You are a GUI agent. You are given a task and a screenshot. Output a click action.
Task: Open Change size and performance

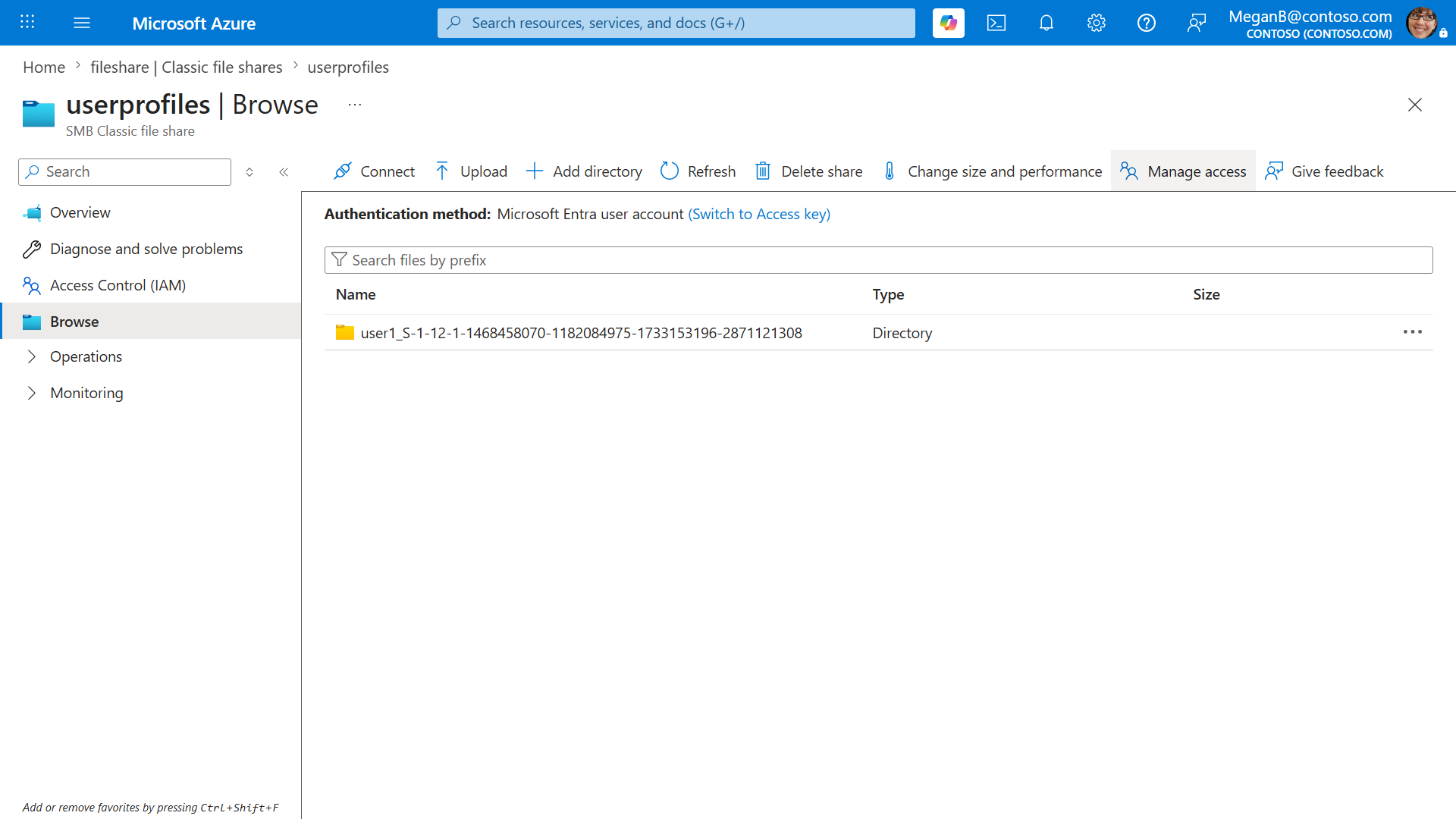992,171
